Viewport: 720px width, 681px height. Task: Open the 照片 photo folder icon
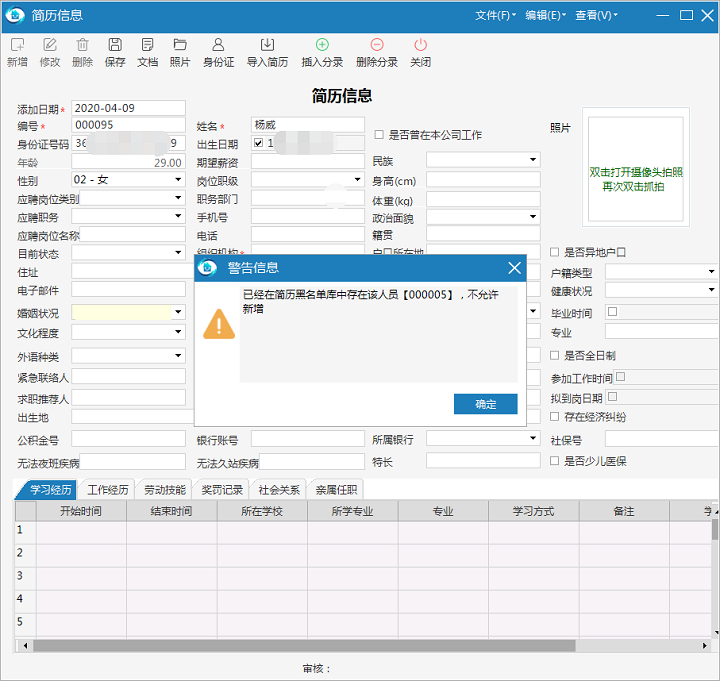click(180, 45)
